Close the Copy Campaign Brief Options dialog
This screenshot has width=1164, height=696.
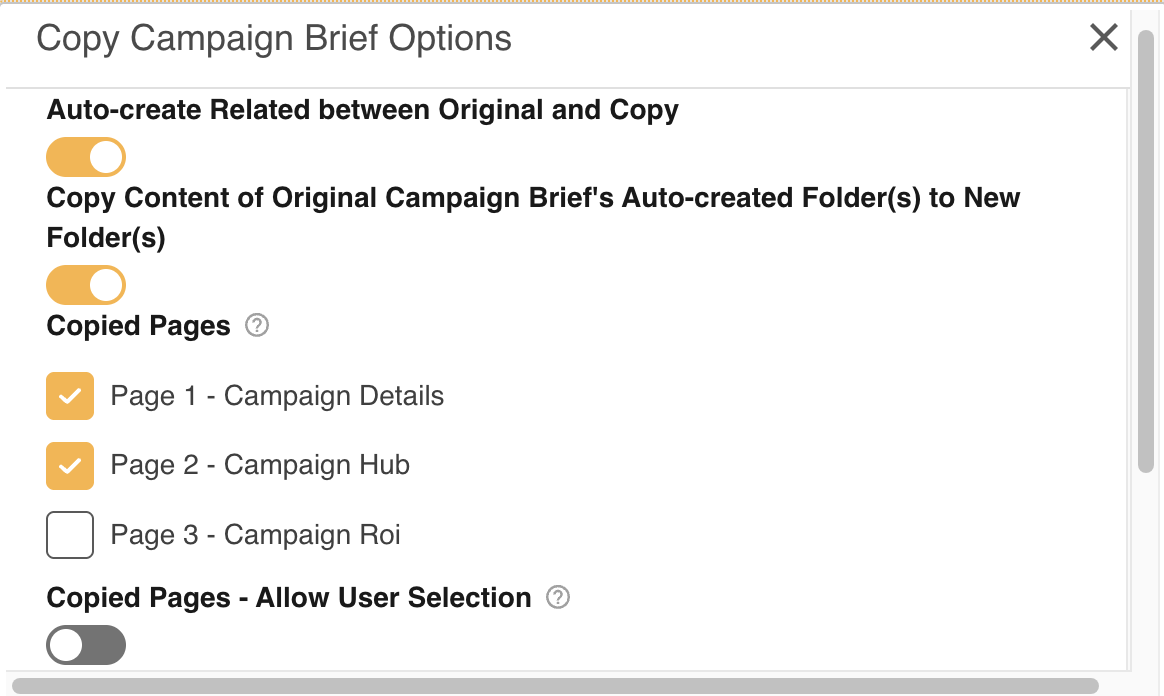[1103, 37]
